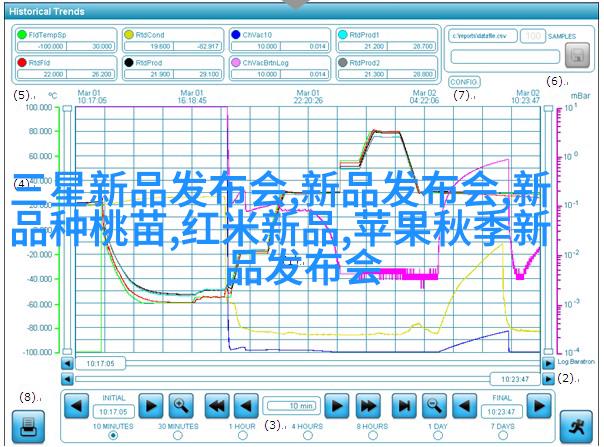Viewport: 604px width, 447px height.
Task: Open the CONFIG button
Action: click(x=464, y=82)
